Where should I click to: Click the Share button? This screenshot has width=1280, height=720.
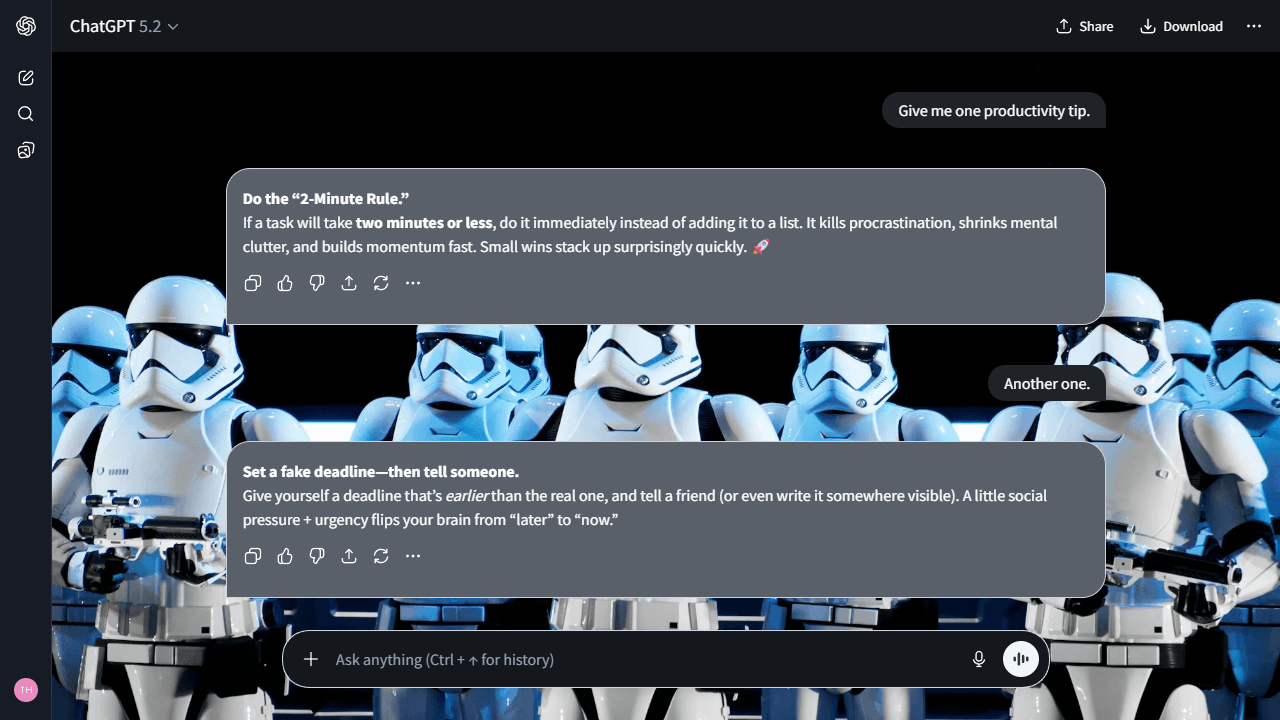(1084, 26)
